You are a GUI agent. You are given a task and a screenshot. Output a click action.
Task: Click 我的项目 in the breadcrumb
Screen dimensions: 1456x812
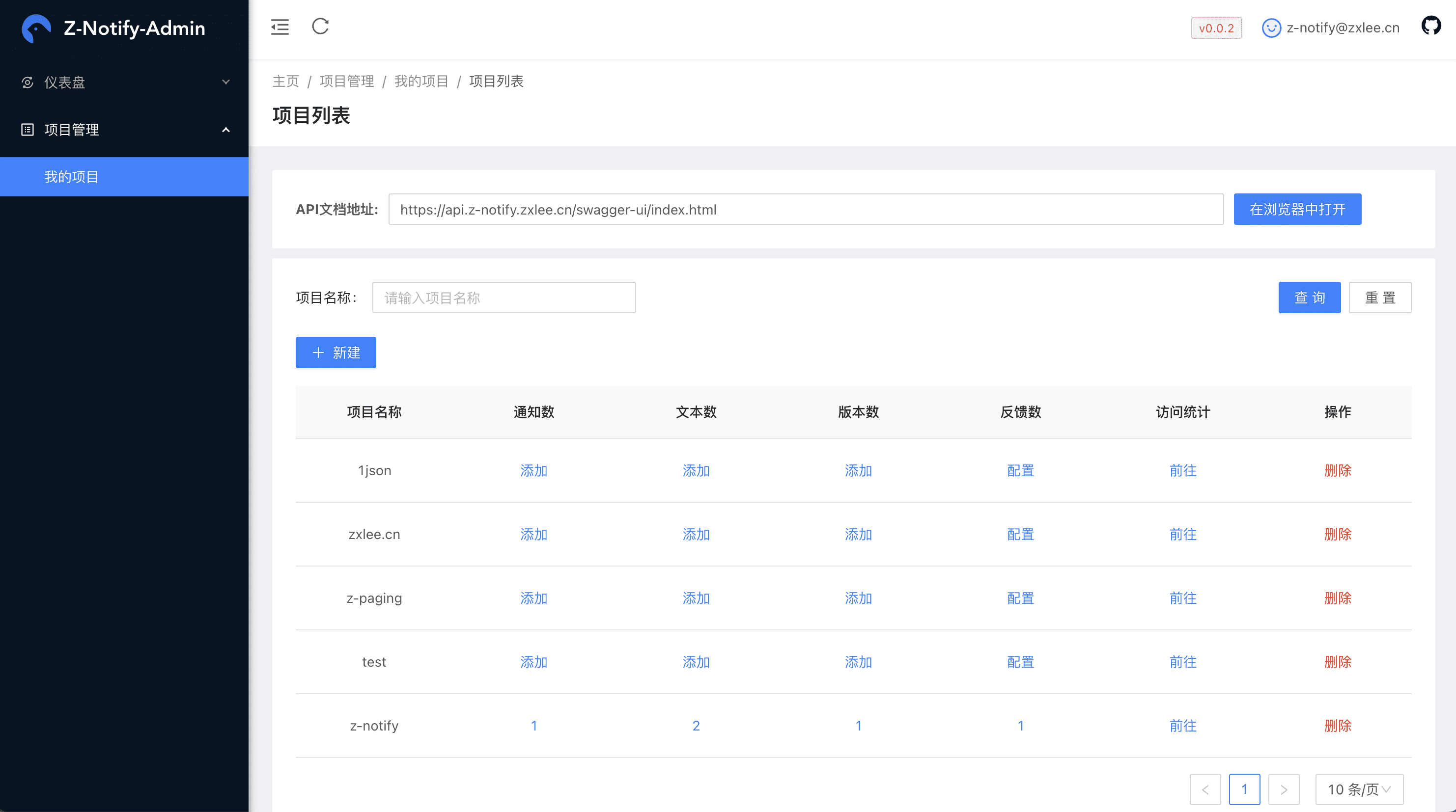pos(421,81)
